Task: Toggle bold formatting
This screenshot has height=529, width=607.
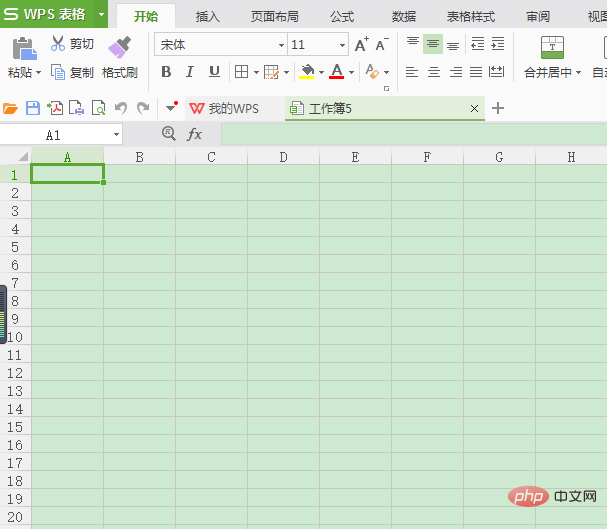Action: (x=166, y=72)
